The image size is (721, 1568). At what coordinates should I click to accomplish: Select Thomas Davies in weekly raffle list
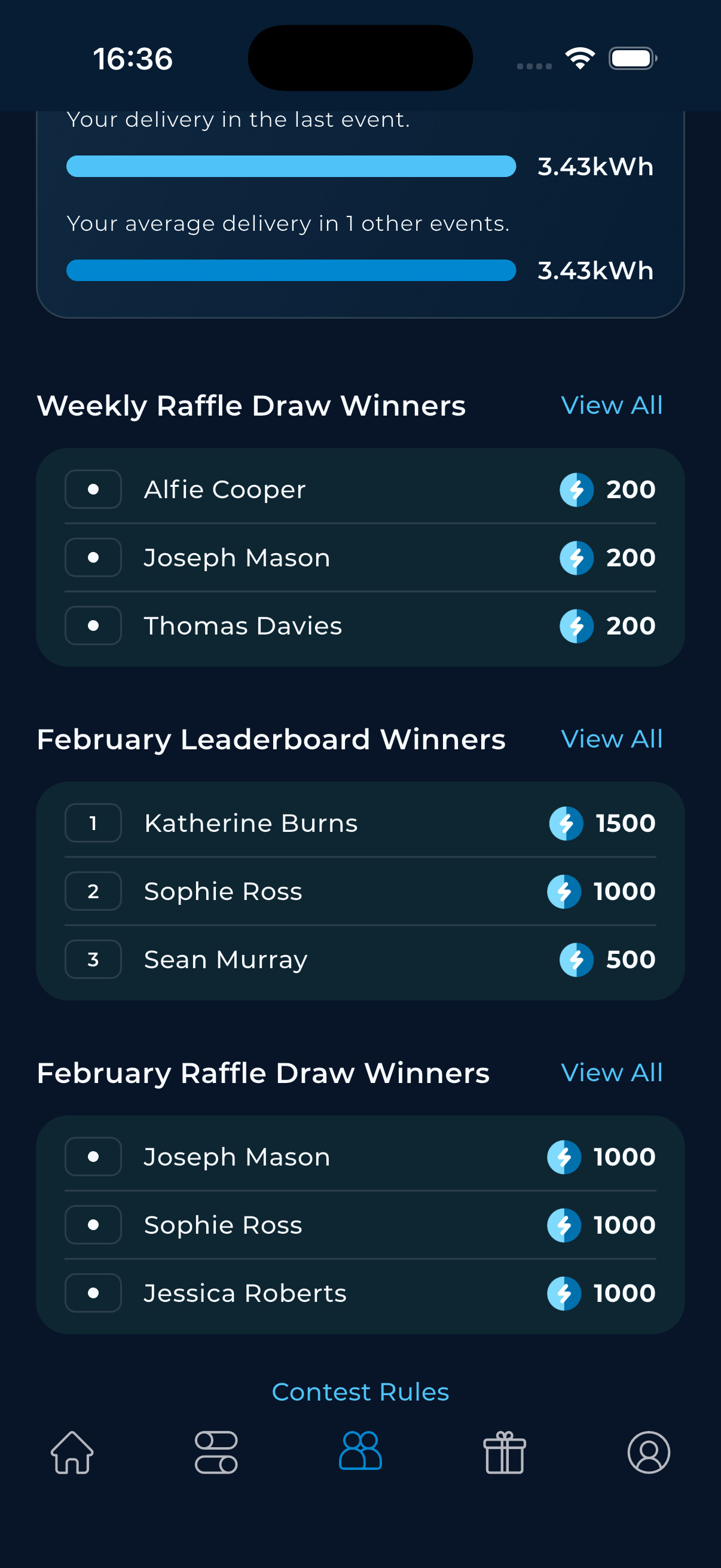point(243,626)
